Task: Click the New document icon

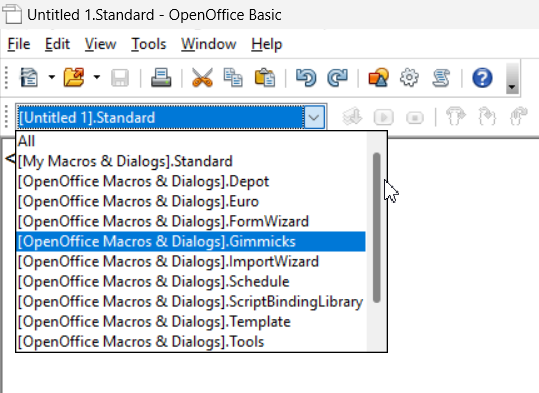Action: click(x=29, y=77)
